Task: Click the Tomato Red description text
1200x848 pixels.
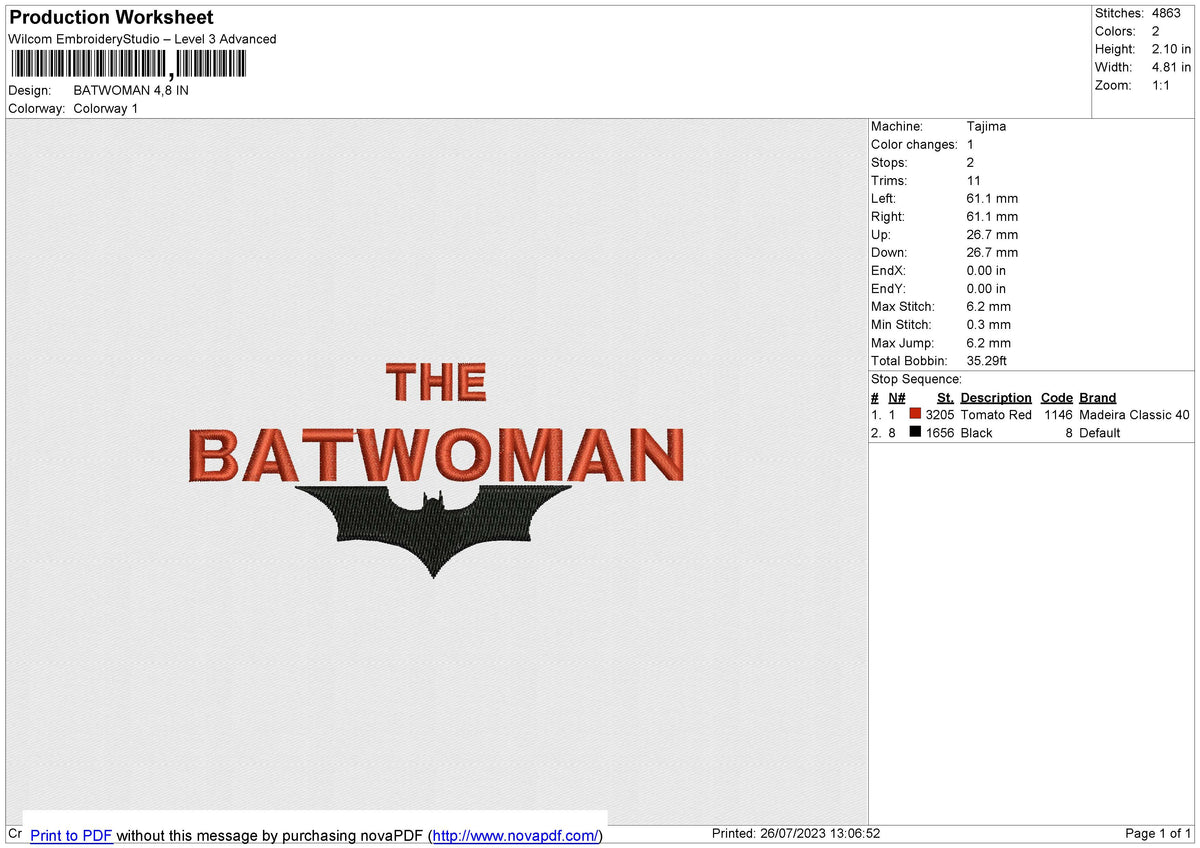Action: [996, 414]
